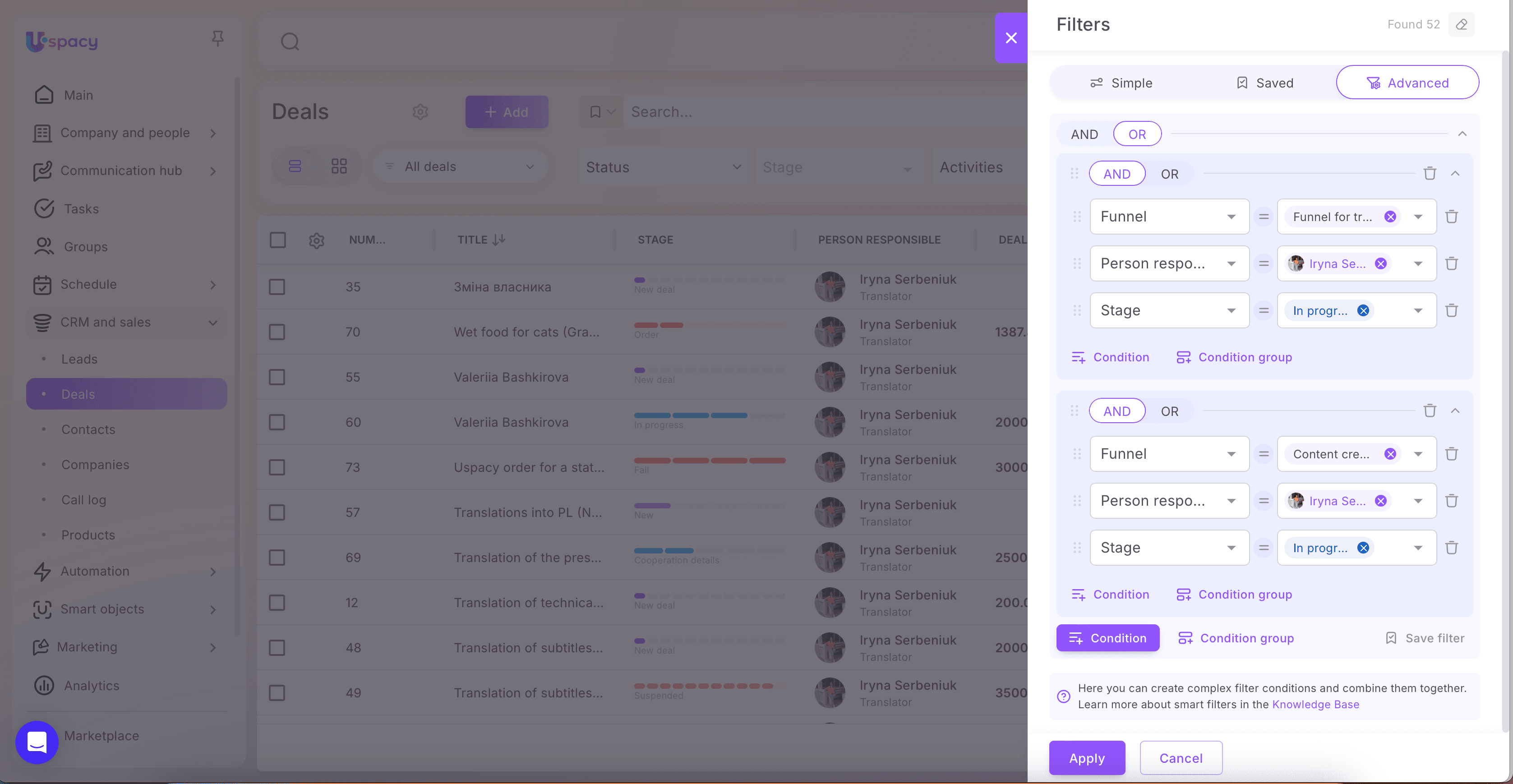Open the support chat bubble icon
Viewport: 1513px width, 784px height.
[37, 742]
